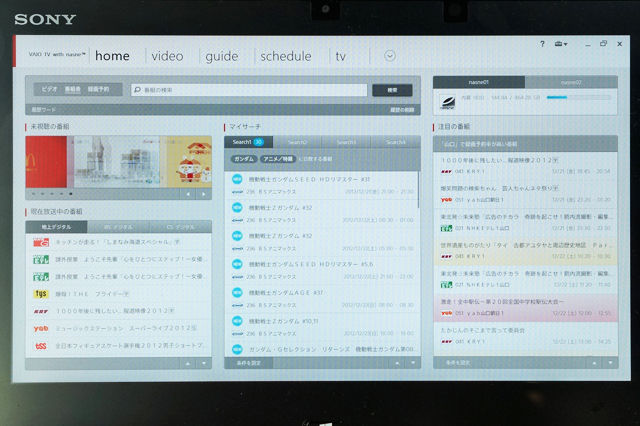Select the Search4 tab in My Search
This screenshot has width=640, height=426.
pos(396,142)
